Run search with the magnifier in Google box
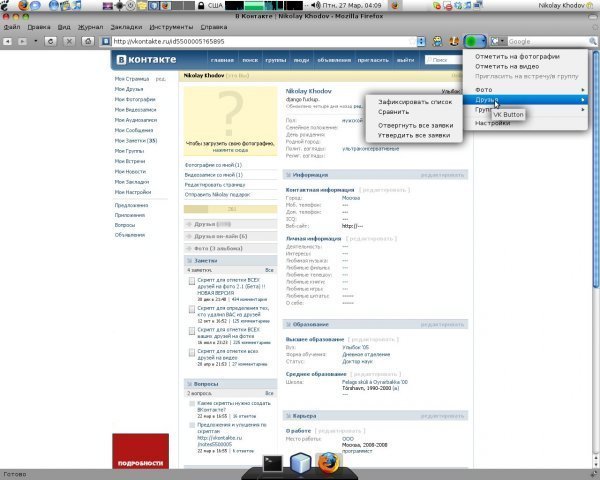Screen dimensions: 600x480 click(x=593, y=41)
